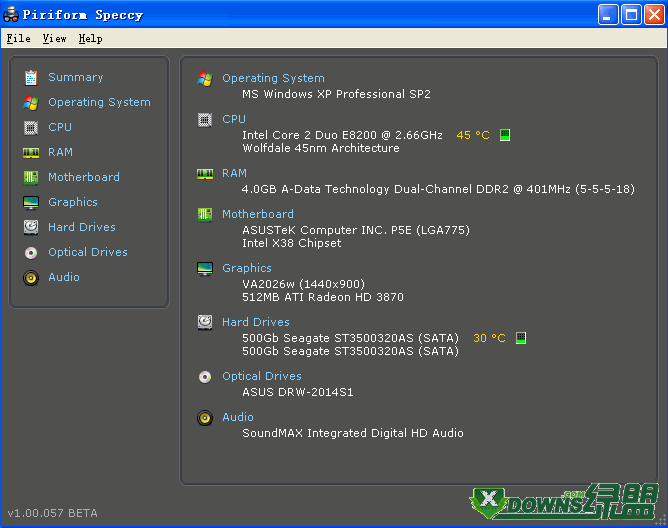Screen dimensions: 668x528
Task: Click the monitor icon beside main Graphics heading
Action: [x=205, y=269]
